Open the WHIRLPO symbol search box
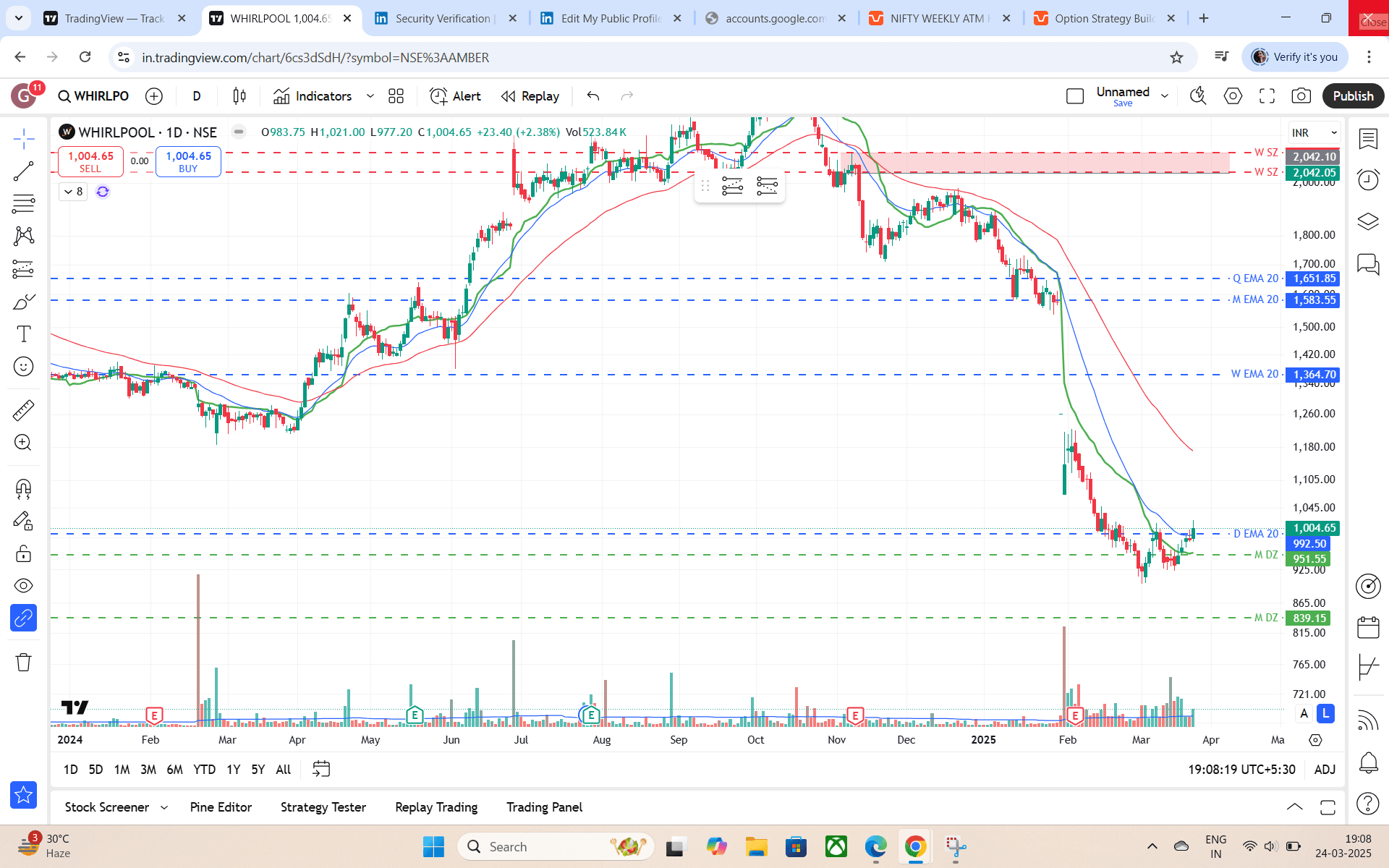1389x868 pixels. [x=93, y=96]
